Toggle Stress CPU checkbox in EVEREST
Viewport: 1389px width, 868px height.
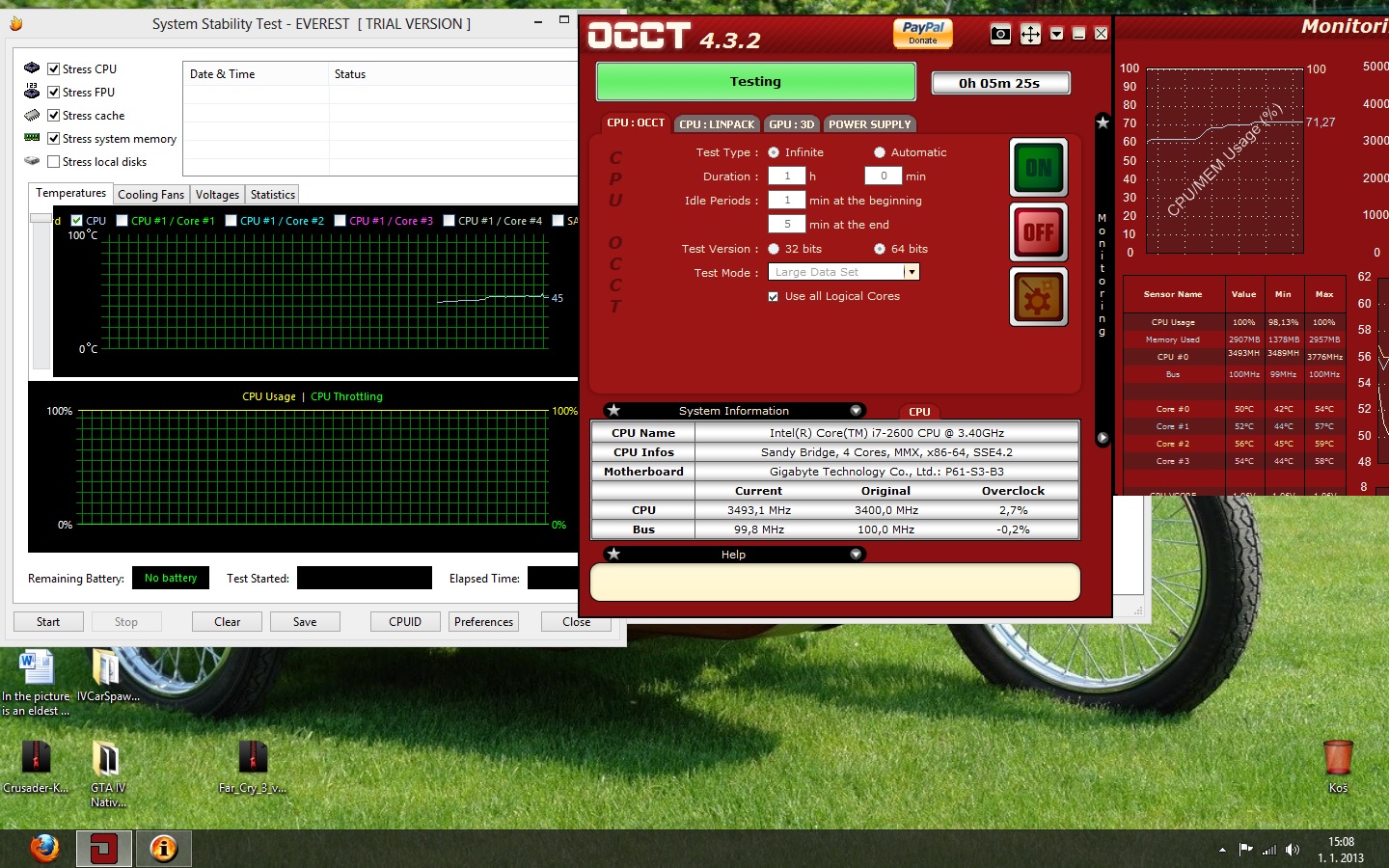click(x=54, y=68)
